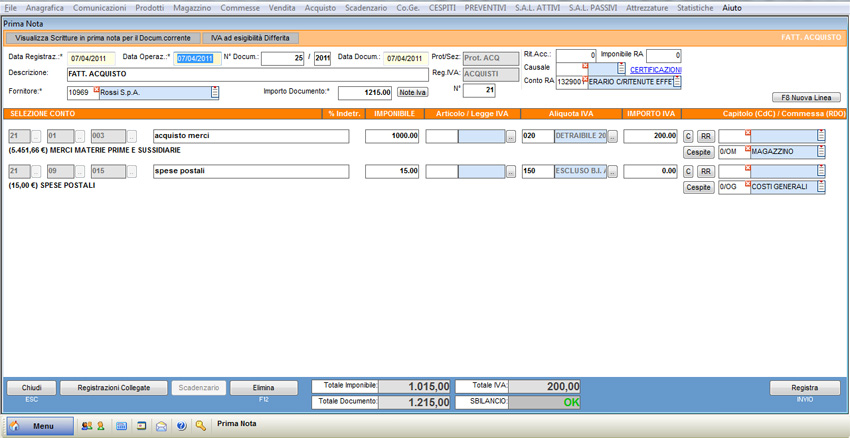This screenshot has height=438, width=850.
Task: Click the Registra button
Action: click(804, 388)
